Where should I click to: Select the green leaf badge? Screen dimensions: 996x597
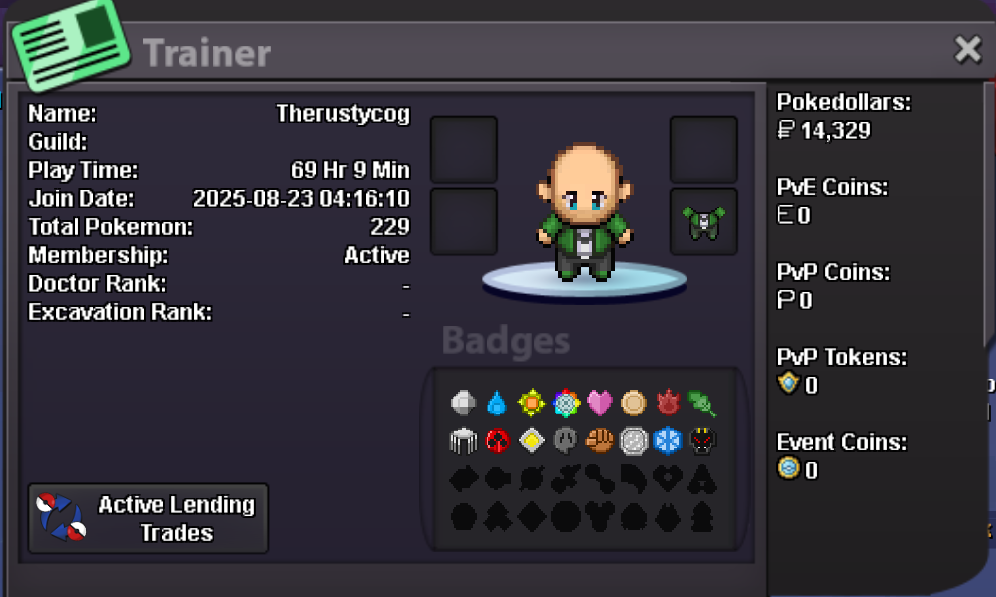pos(702,403)
